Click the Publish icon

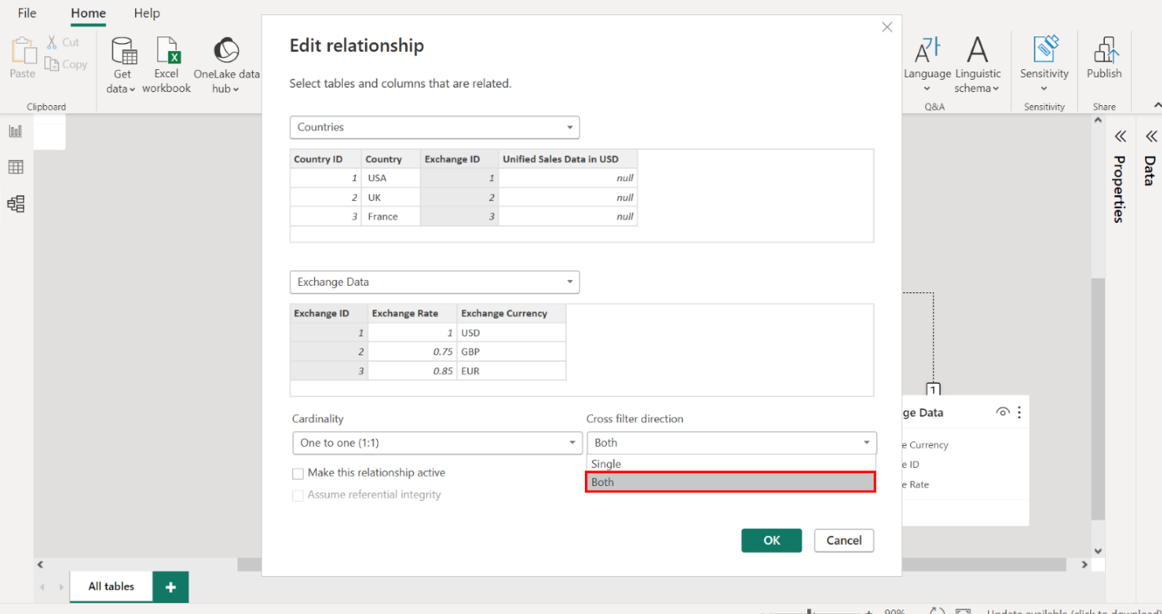(1104, 52)
